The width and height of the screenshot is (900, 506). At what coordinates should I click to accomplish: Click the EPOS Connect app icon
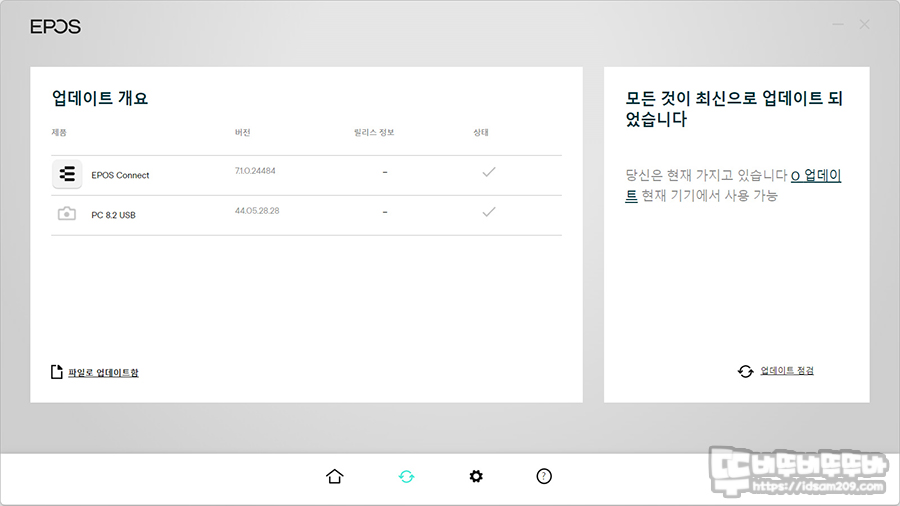(x=67, y=174)
